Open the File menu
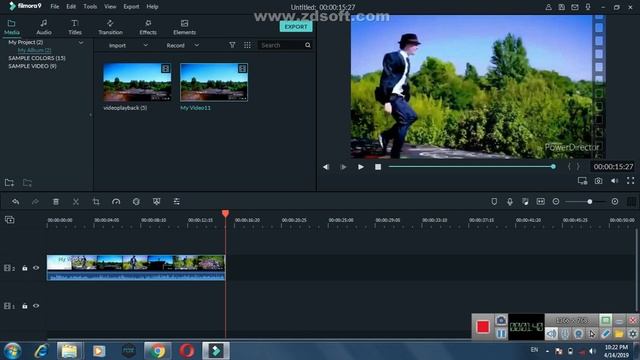Viewport: 640px width, 360px height. pos(55,7)
